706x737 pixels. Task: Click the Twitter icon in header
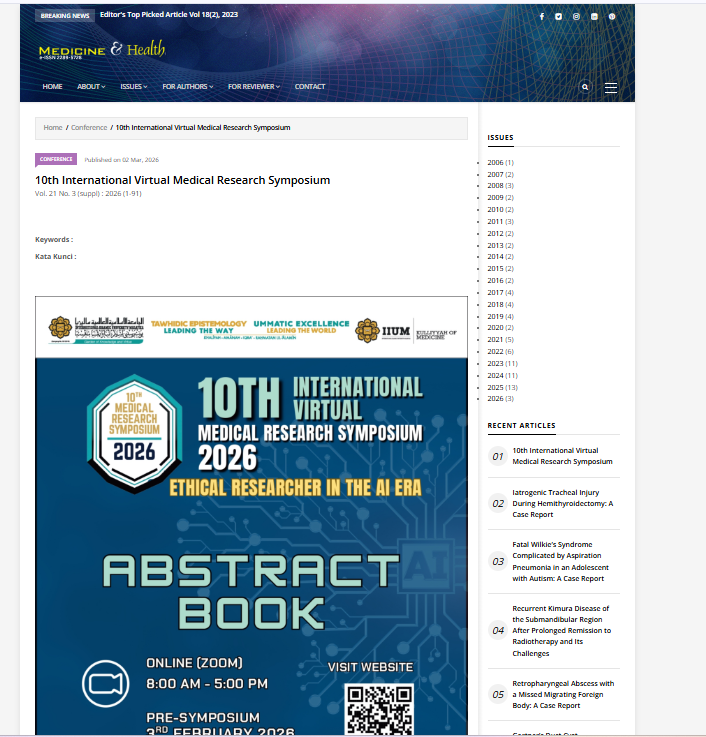(559, 16)
